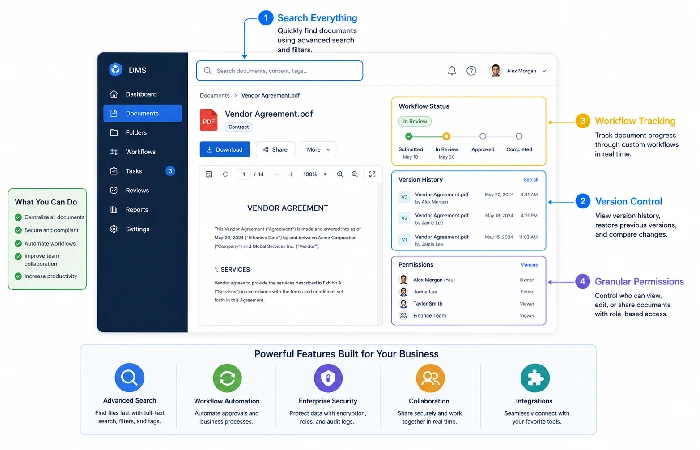700x450 pixels.
Task: Click the Alex Morgan profile avatar in header
Action: coord(496,71)
